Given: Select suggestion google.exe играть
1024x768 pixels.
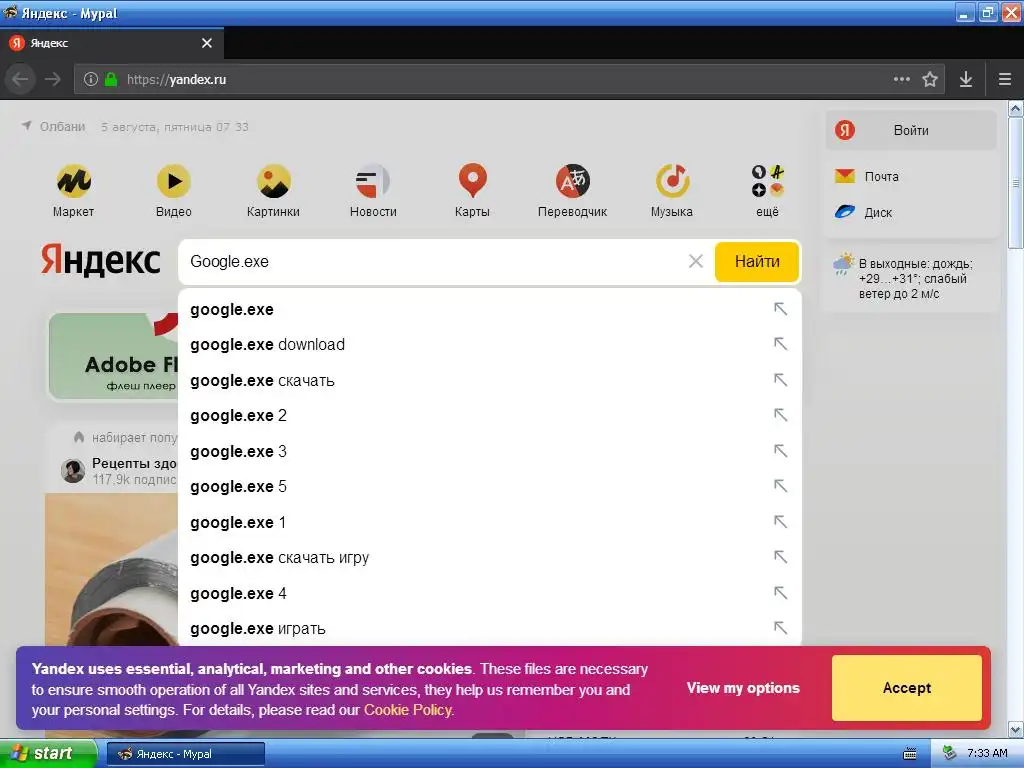Looking at the screenshot, I should 490,629.
